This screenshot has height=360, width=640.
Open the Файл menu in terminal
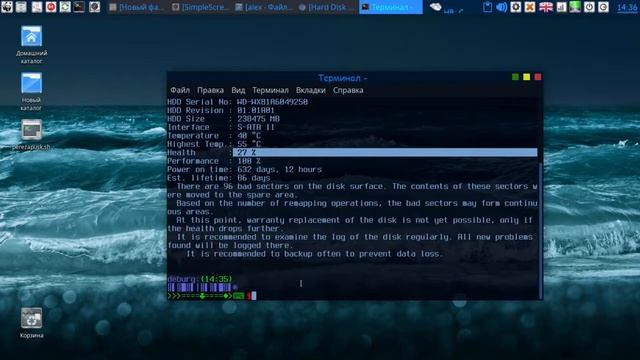180,90
